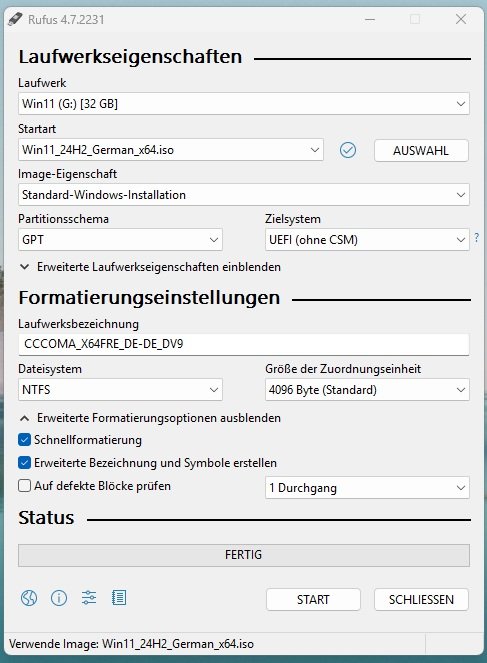Open the About info icon
Image resolution: width=487 pixels, height=663 pixels.
pos(59,598)
